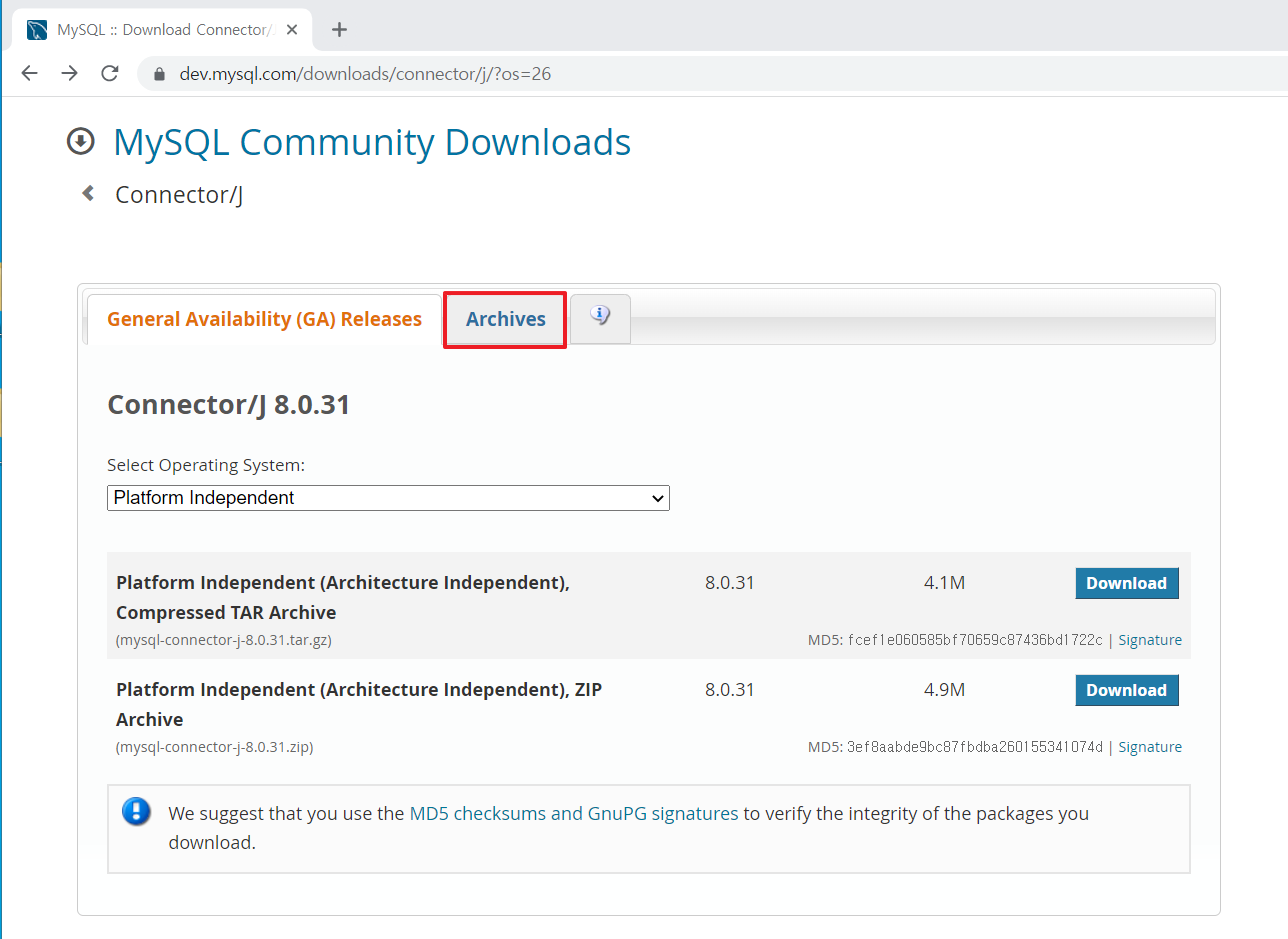
Task: Open Signature link for zip file
Action: coord(1150,747)
